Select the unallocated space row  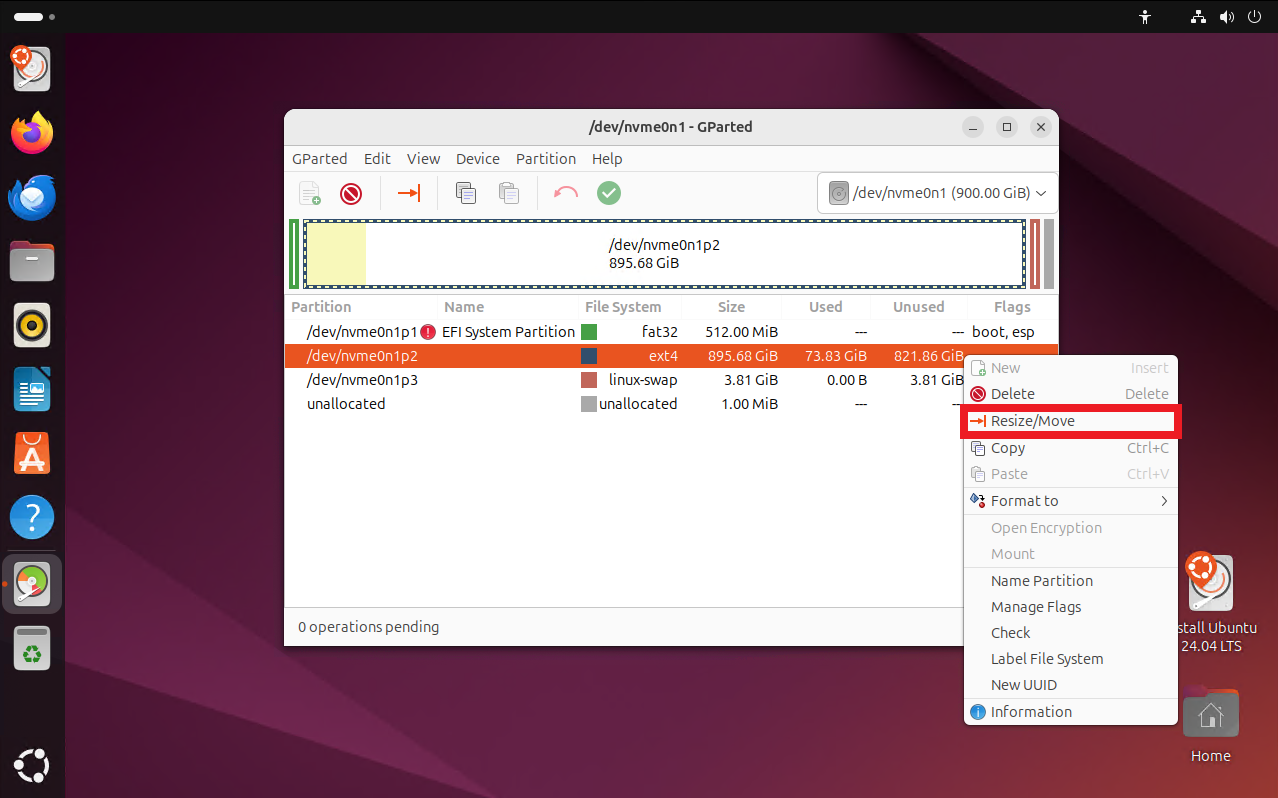(671, 404)
